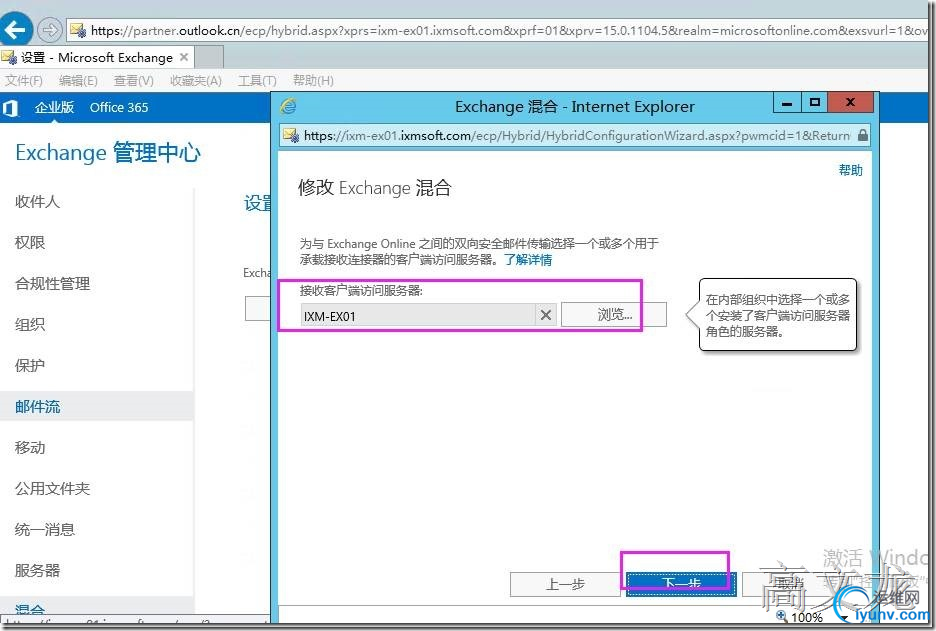Click the popup window address bar URL
The image size is (936, 631).
pos(577,136)
